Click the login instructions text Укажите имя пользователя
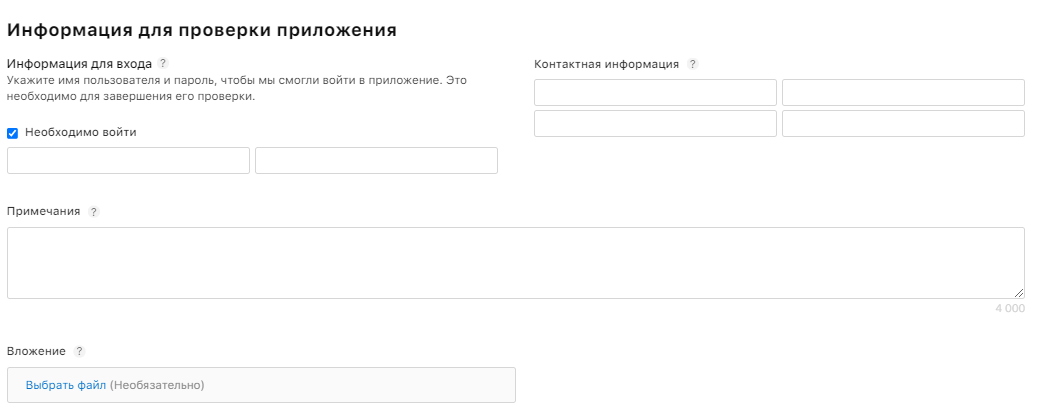This screenshot has width=1057, height=416. 237,88
